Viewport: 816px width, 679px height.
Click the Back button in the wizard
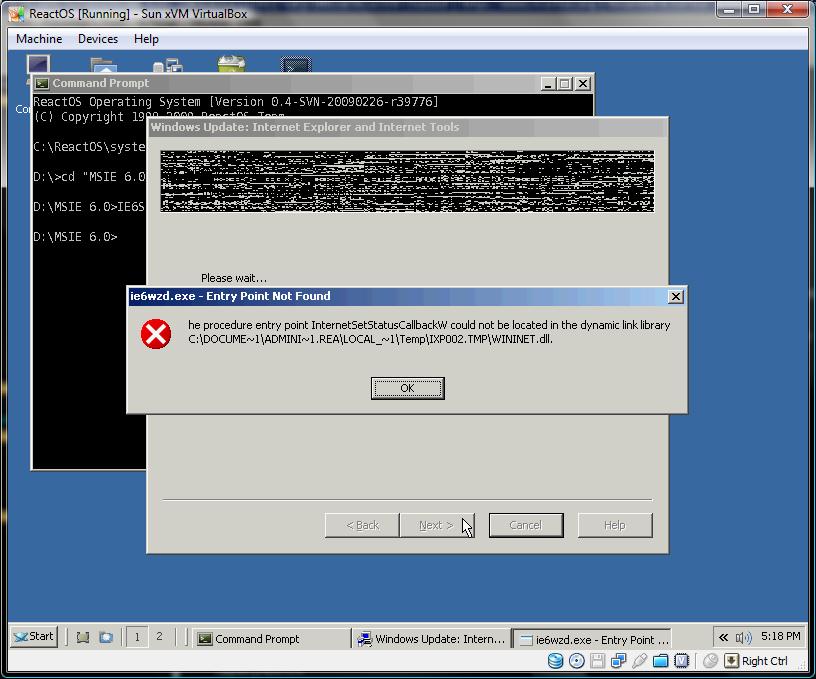362,525
